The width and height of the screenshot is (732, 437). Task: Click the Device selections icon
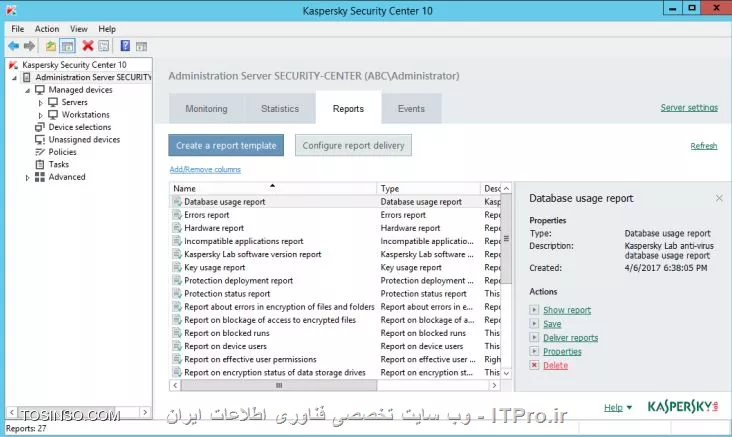40,127
